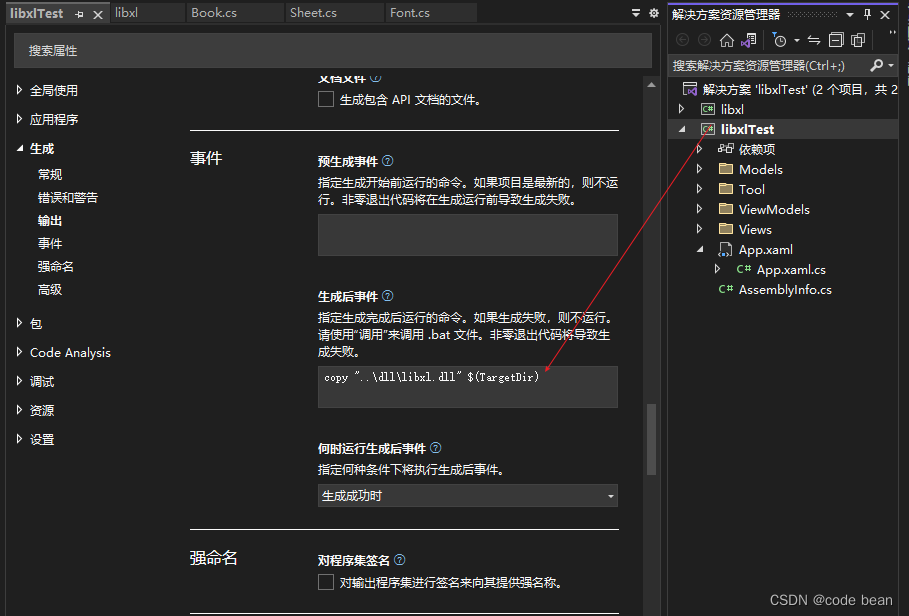Click the Show All Files icon
909x616 pixels.
(x=858, y=40)
